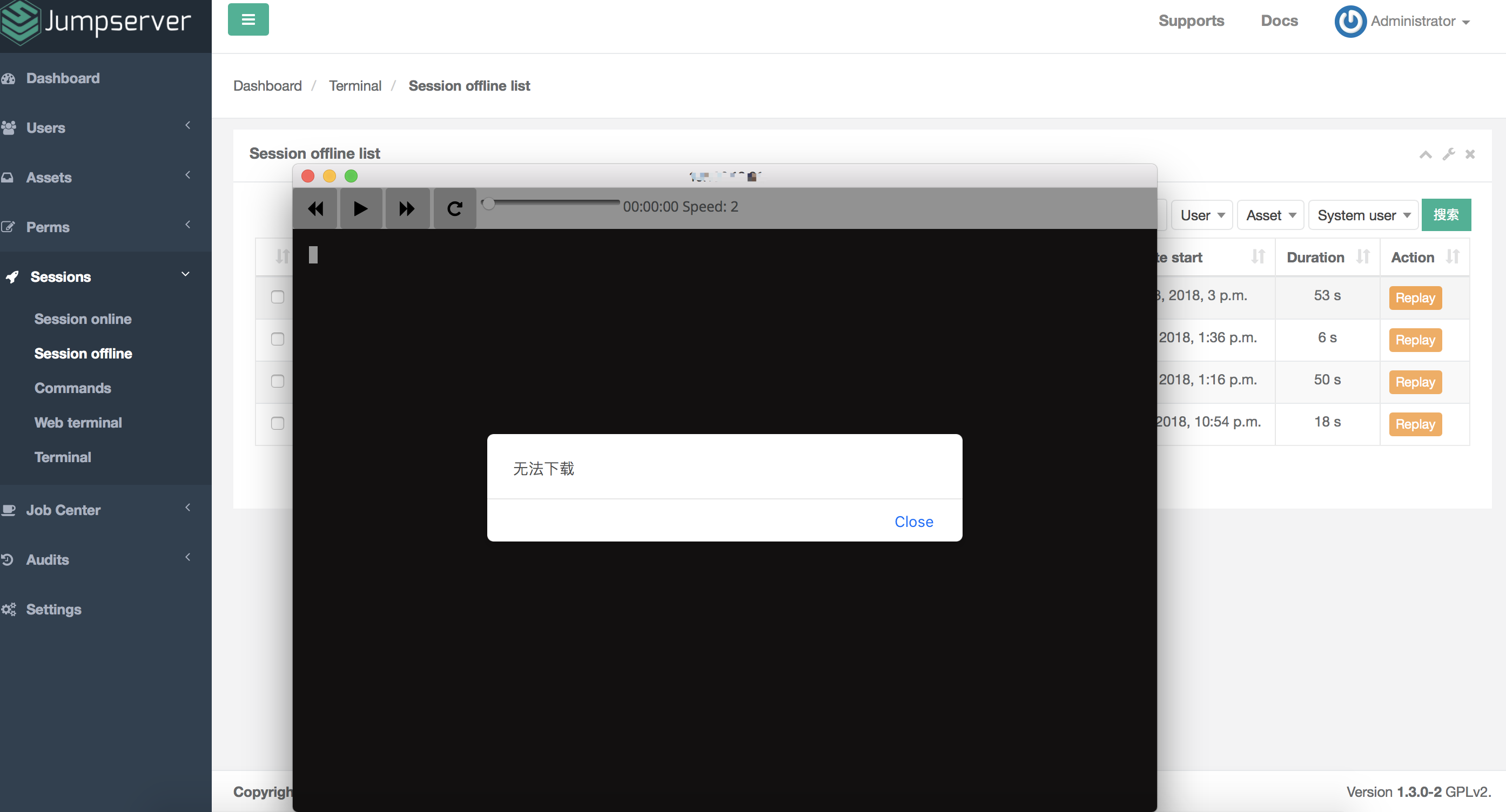
Task: Click the restart icon in the replay player
Action: pos(454,208)
